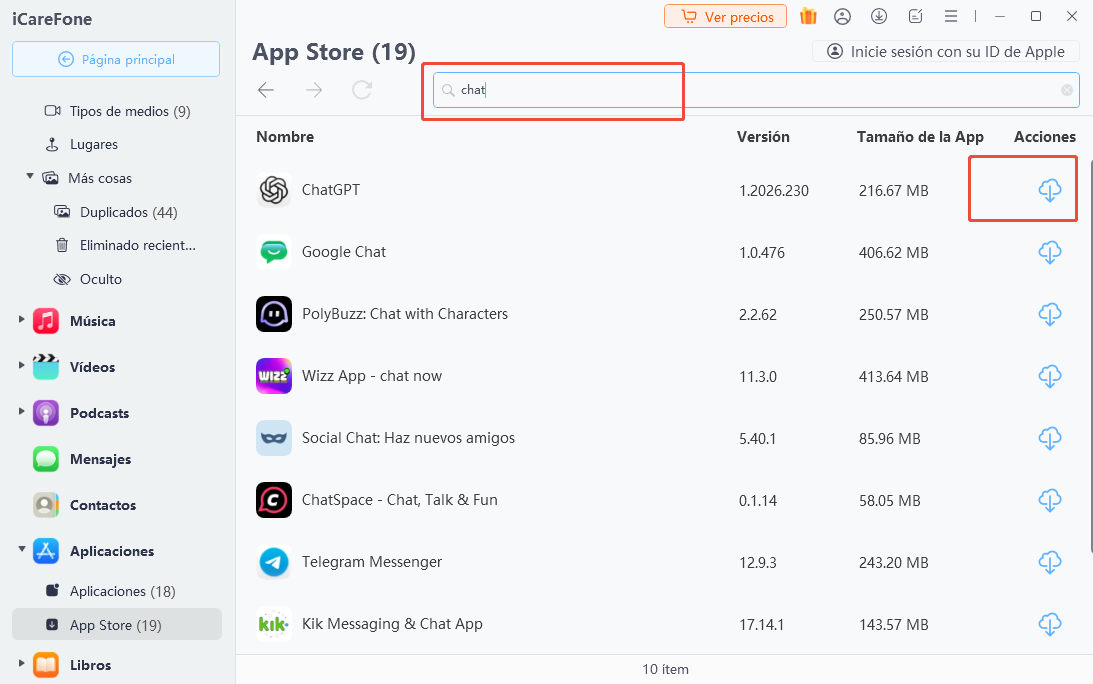Select Mensajes in the sidebar

(x=100, y=459)
